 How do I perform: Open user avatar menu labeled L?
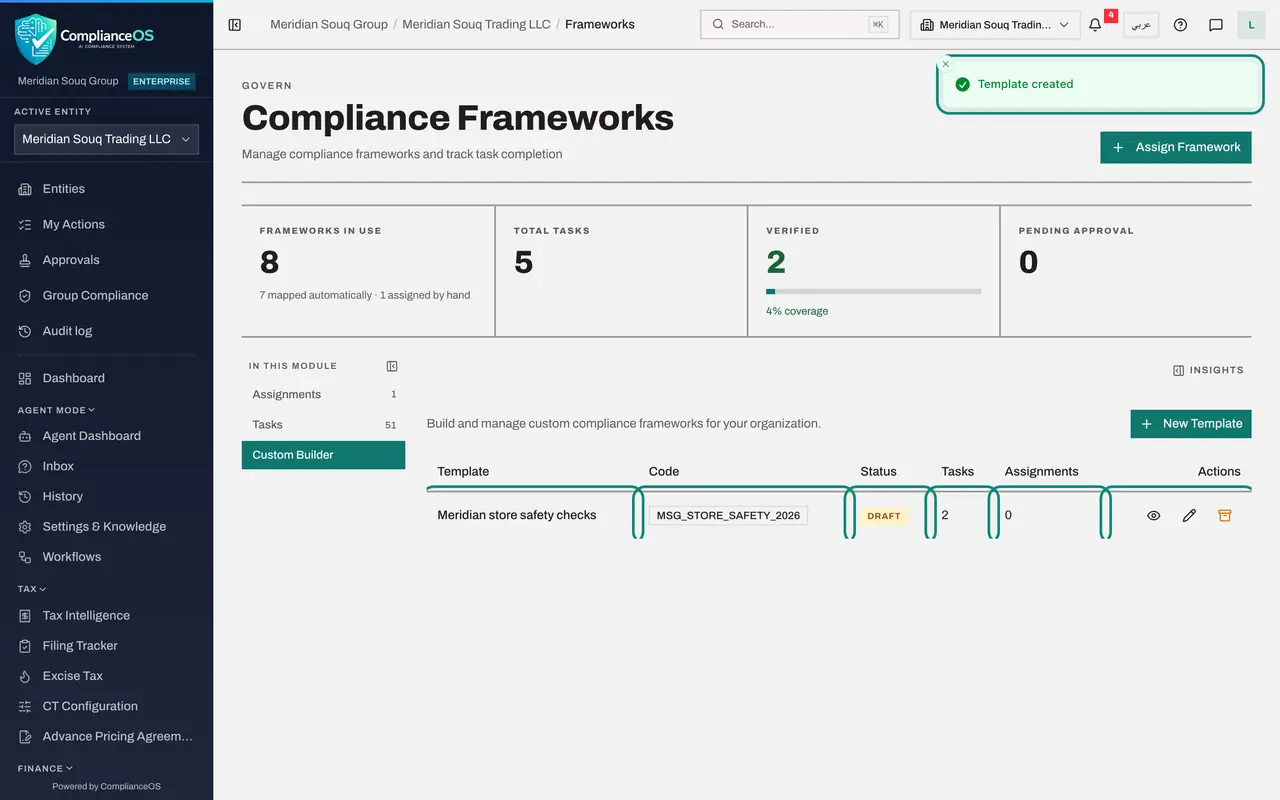coord(1251,25)
